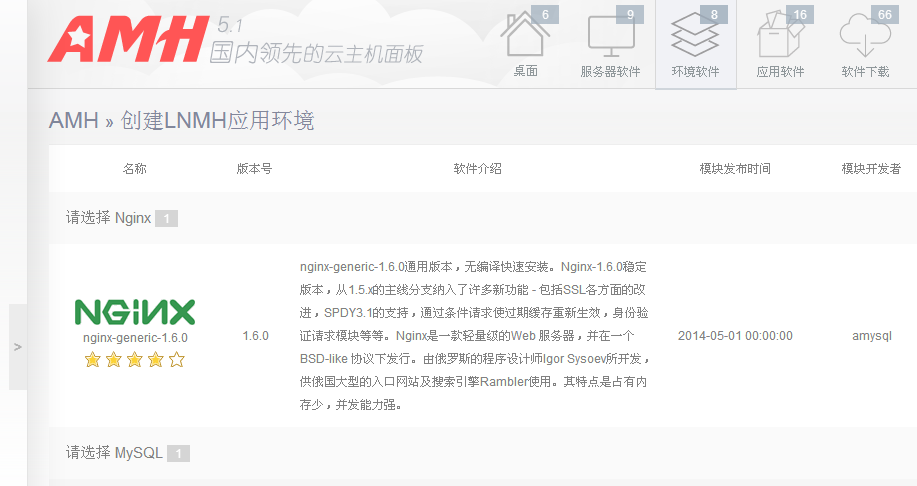Click the star rating under nginx-generic-1.6.0
The height and width of the screenshot is (486, 917).
coord(135,360)
